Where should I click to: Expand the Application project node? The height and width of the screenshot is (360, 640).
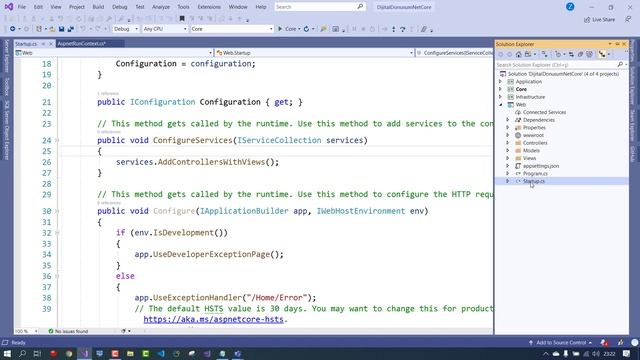500,82
